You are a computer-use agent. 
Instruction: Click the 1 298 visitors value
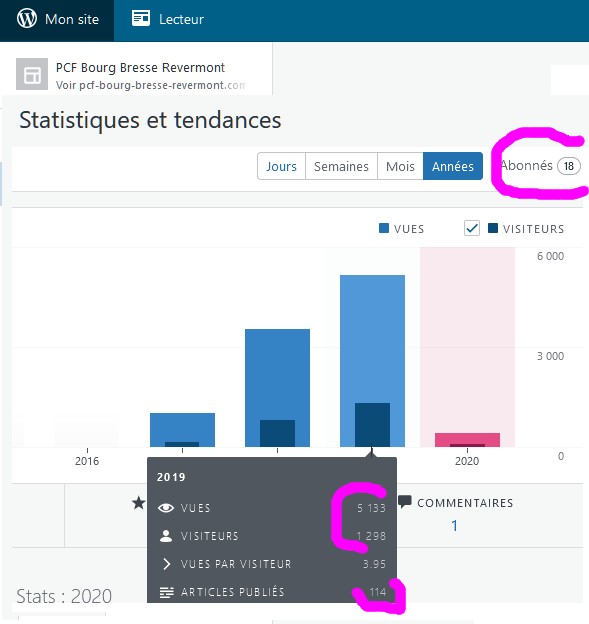371,536
